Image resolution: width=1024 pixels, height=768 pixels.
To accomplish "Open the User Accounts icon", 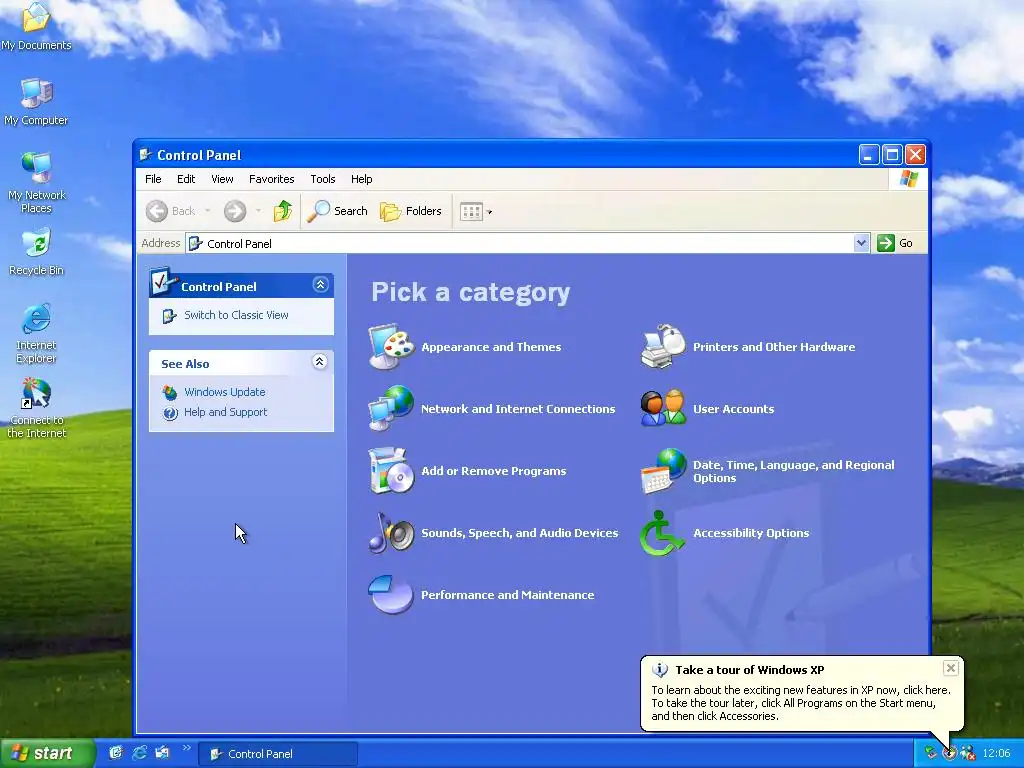I will click(663, 409).
